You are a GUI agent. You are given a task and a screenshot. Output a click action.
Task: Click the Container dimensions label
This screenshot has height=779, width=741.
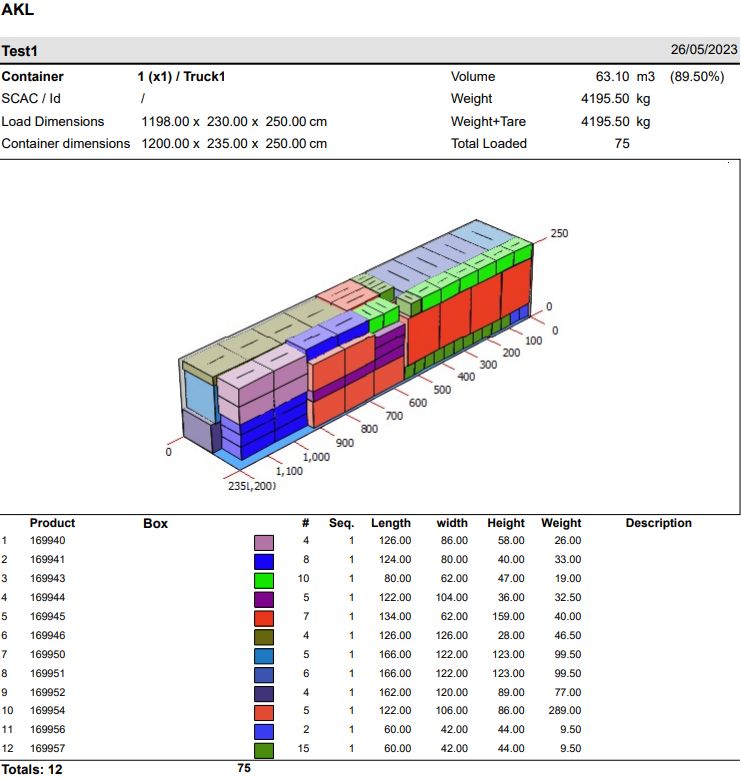pos(66,144)
